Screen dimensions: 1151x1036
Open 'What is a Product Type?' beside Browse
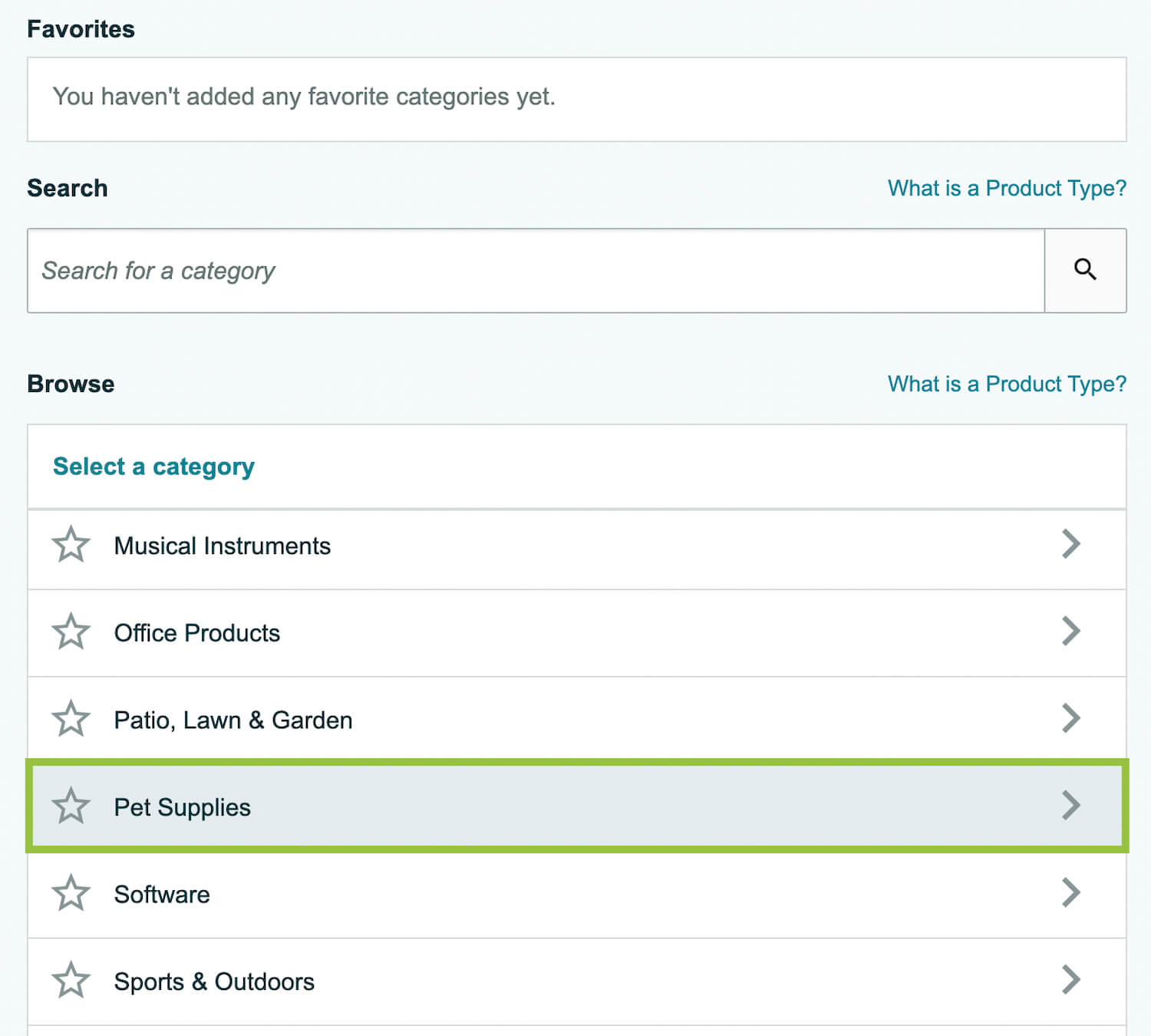(1007, 384)
